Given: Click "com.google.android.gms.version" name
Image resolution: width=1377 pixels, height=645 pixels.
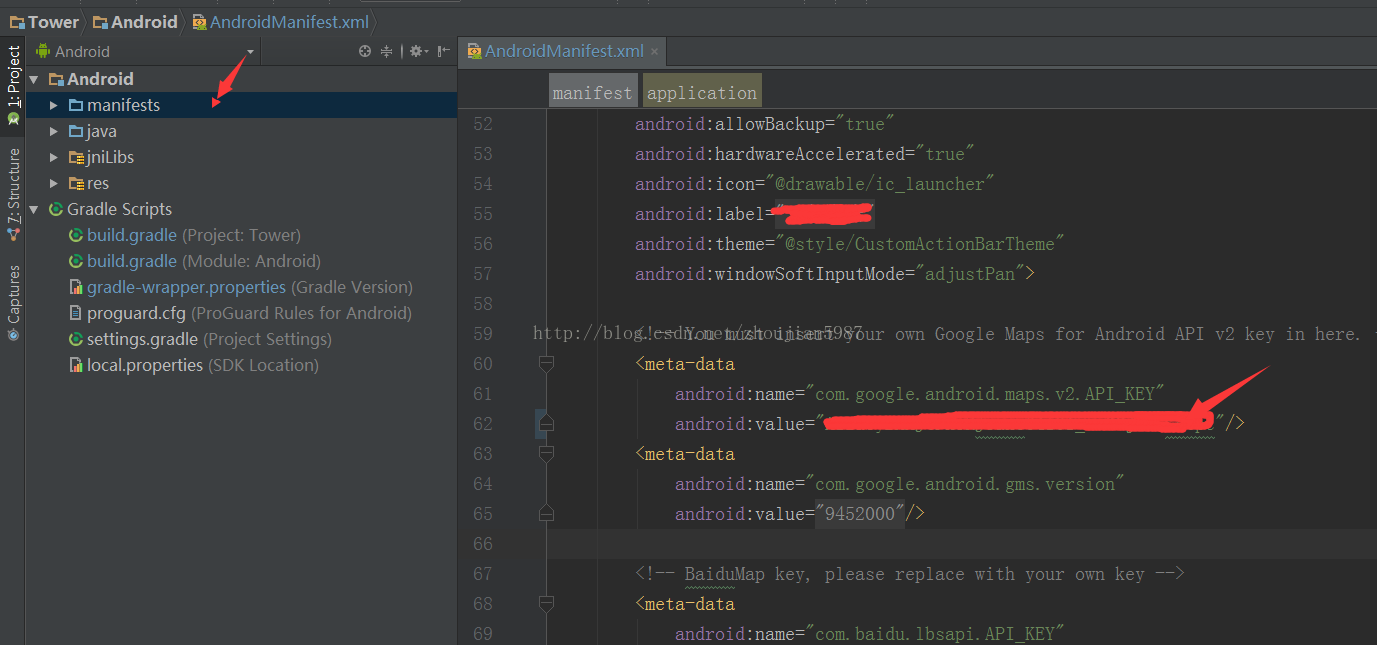Looking at the screenshot, I should 965,484.
